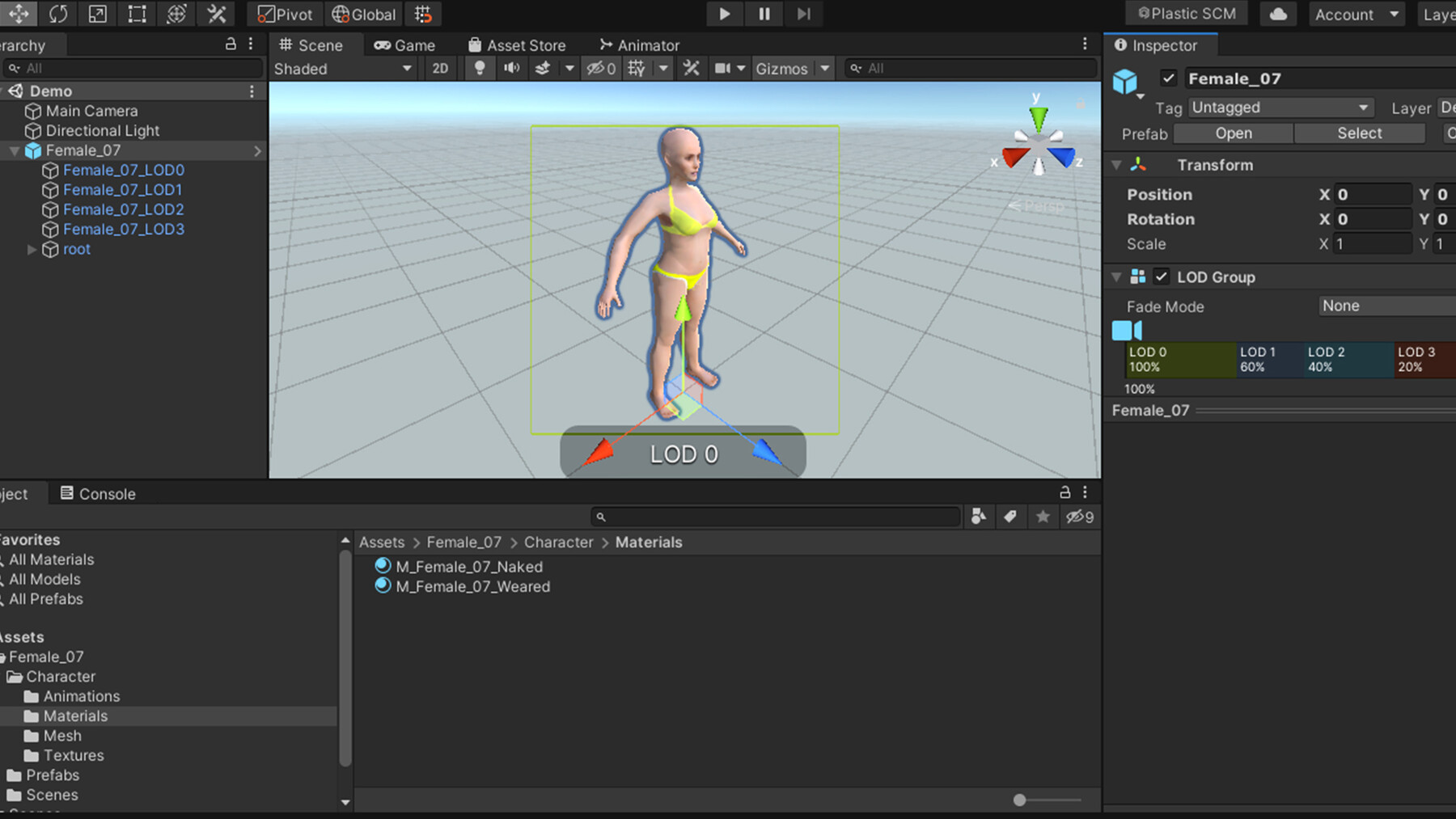Select the Rotate tool
This screenshot has width=1456, height=819.
[57, 14]
